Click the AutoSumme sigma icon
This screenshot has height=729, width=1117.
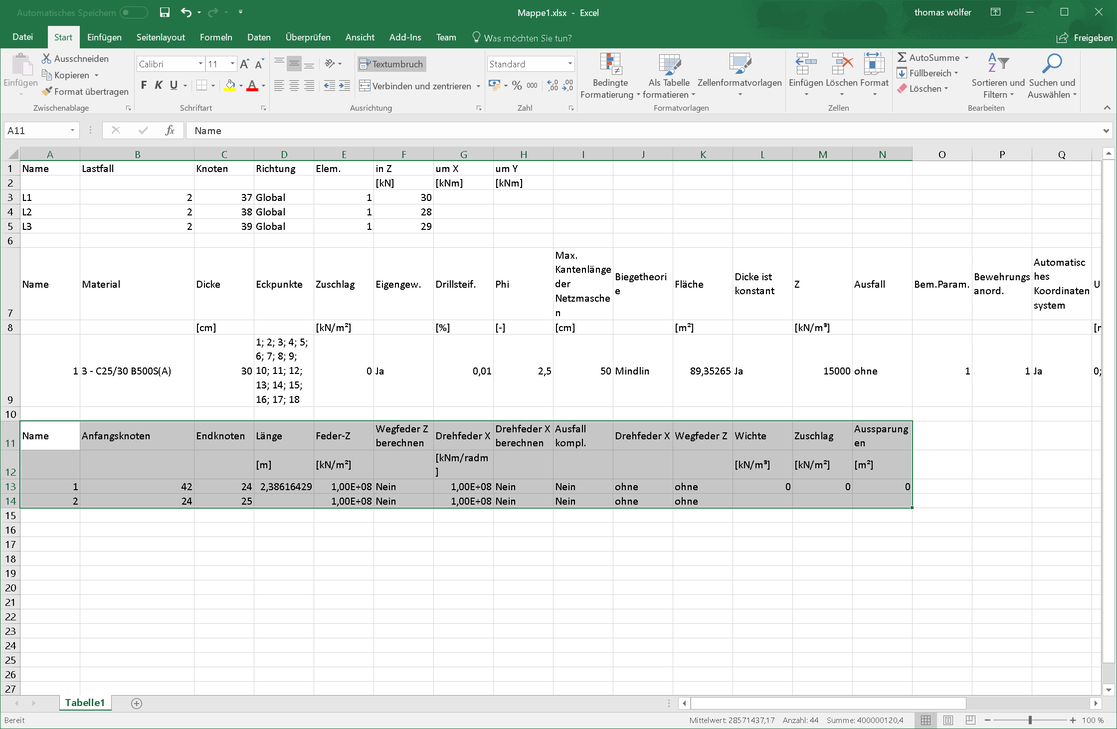902,58
